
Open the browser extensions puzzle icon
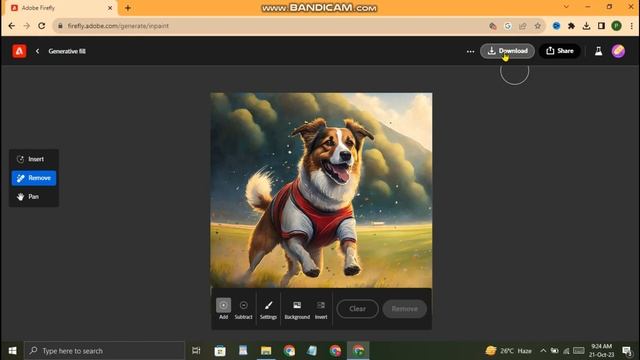pos(571,26)
